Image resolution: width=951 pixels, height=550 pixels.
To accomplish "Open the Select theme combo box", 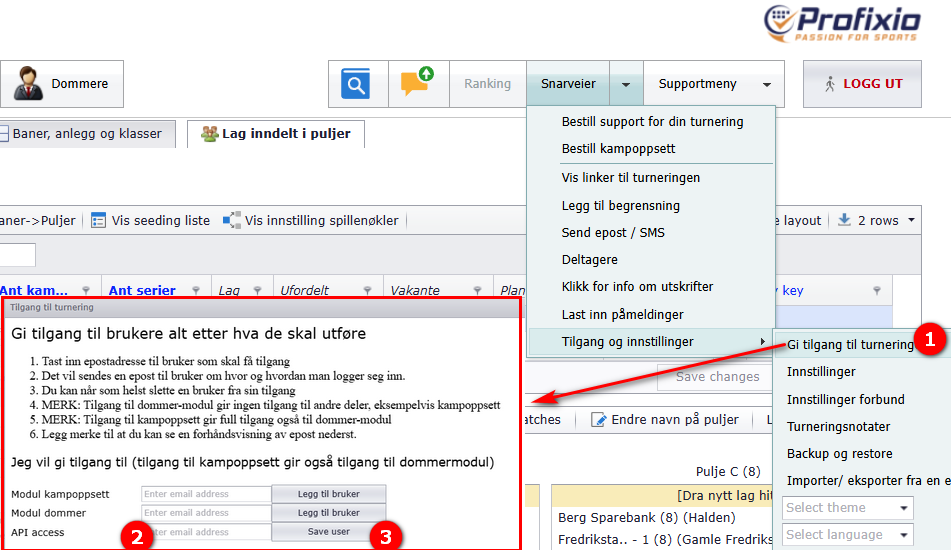I will coord(847,508).
